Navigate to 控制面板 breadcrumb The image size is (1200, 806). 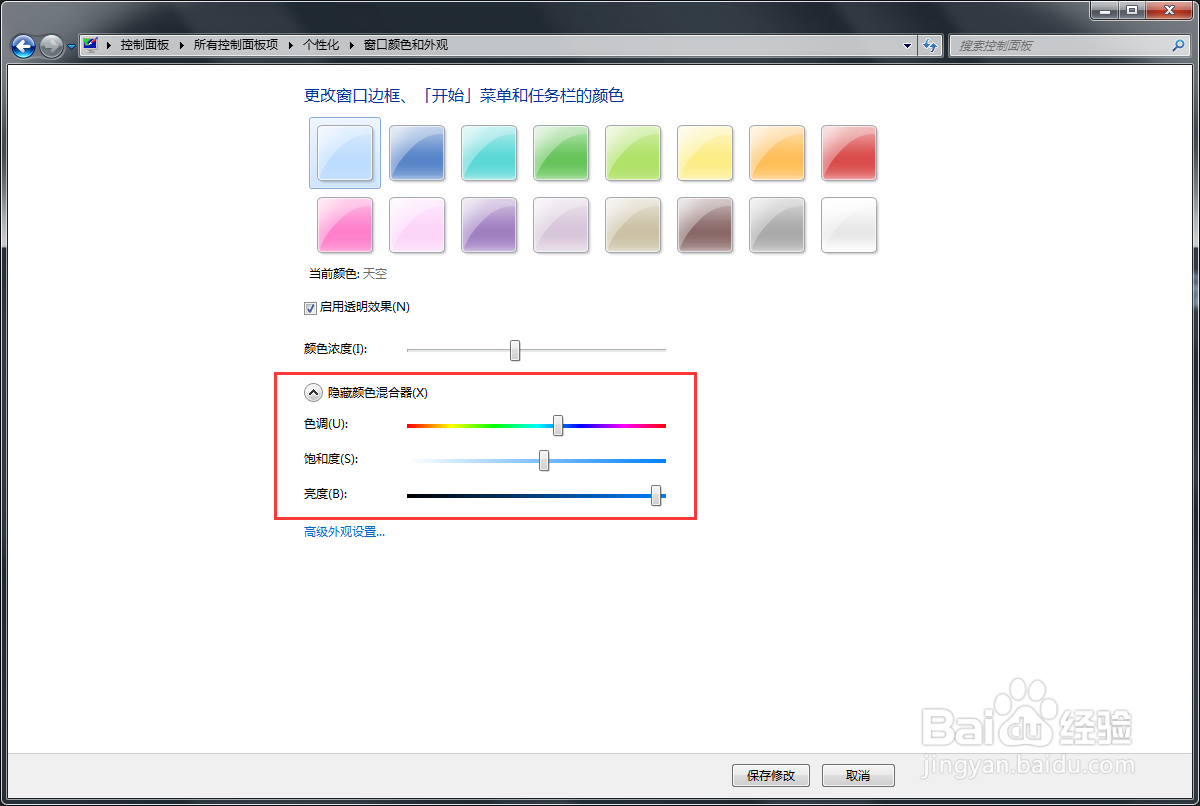(145, 45)
